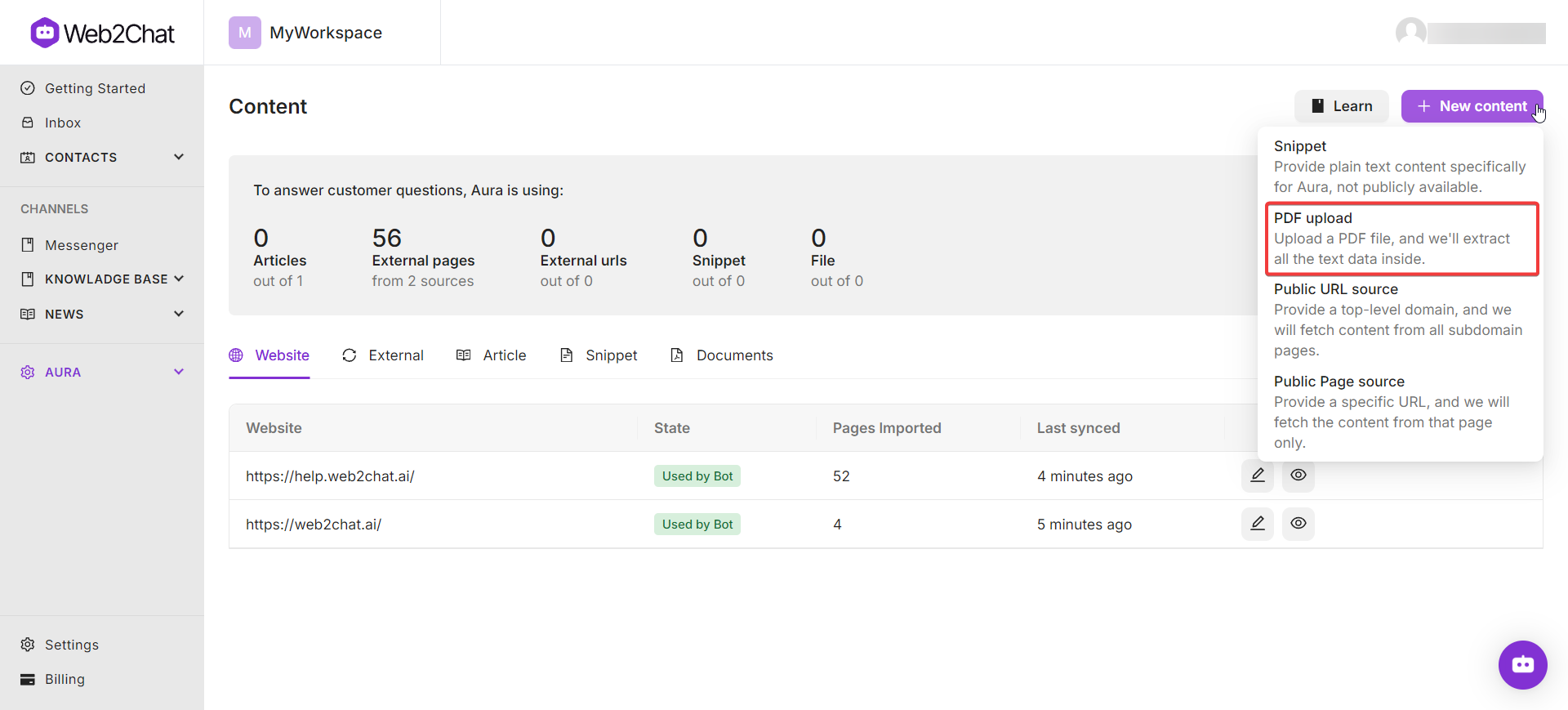
Task: Click the 0 Articles stat
Action: [279, 257]
